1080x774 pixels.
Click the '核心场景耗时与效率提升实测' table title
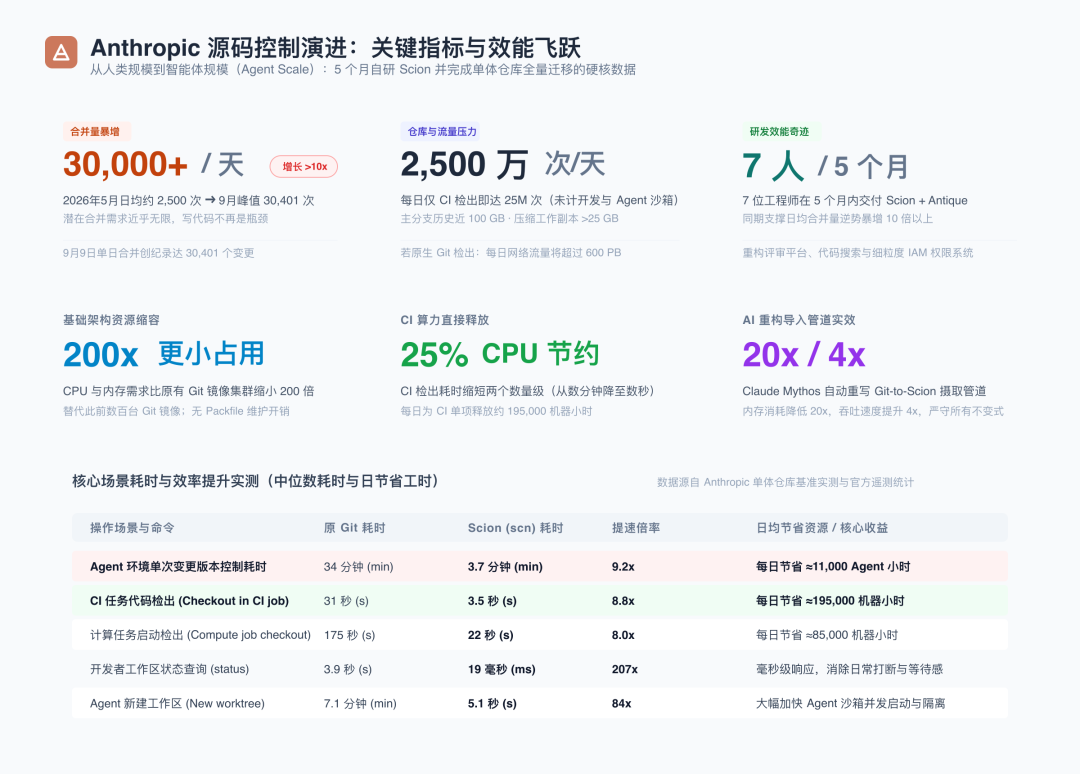tap(256, 481)
